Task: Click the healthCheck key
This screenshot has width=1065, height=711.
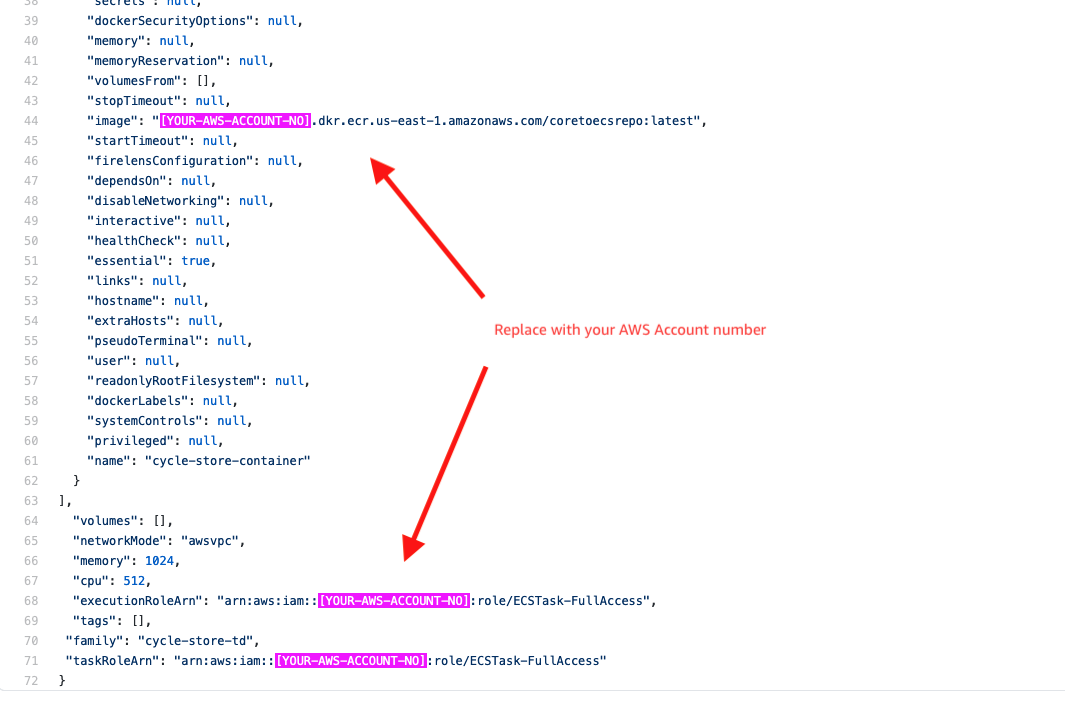Action: coord(135,240)
